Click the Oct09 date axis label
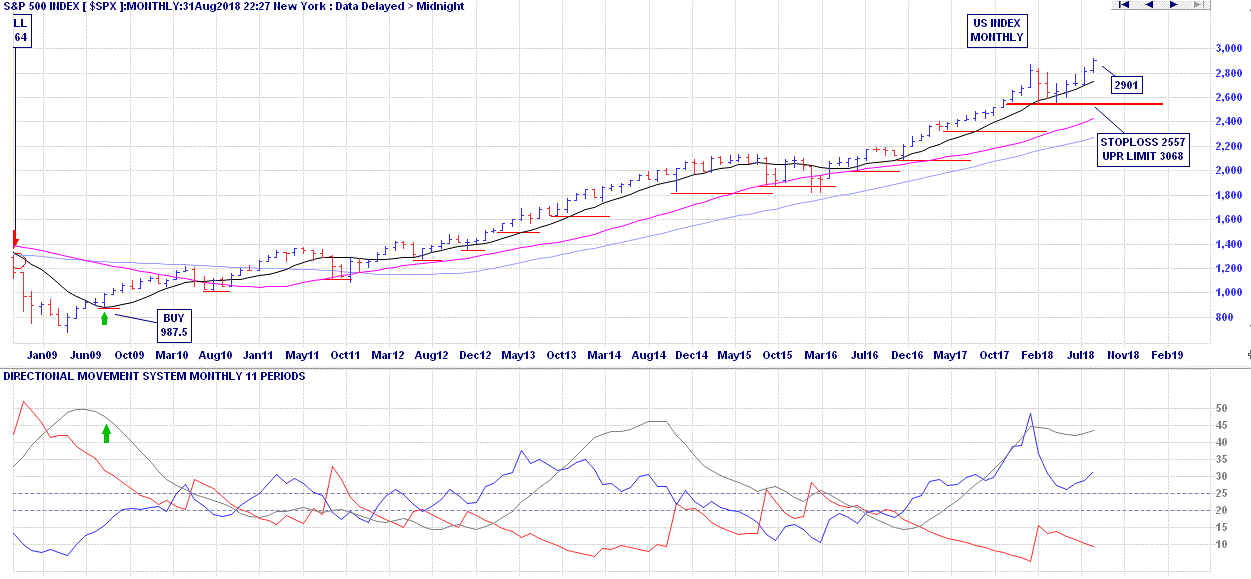The width and height of the screenshot is (1251, 579). pyautogui.click(x=129, y=355)
